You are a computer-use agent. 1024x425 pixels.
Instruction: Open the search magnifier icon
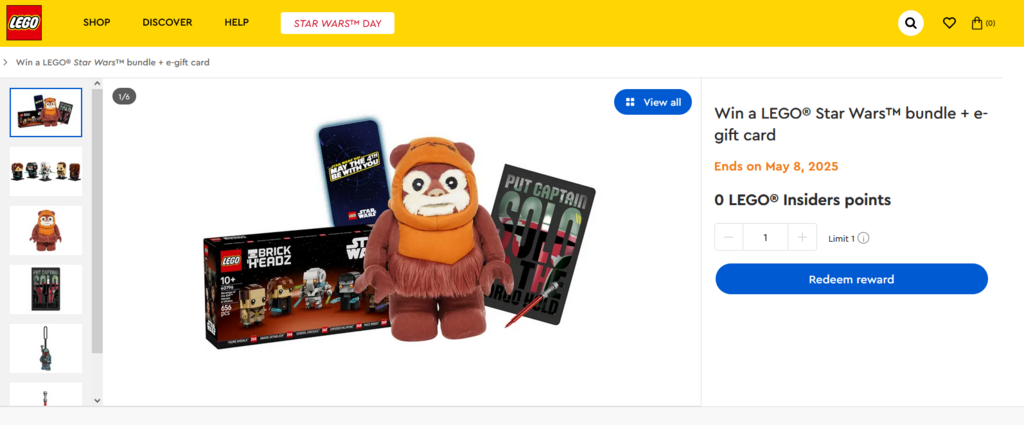coord(910,23)
